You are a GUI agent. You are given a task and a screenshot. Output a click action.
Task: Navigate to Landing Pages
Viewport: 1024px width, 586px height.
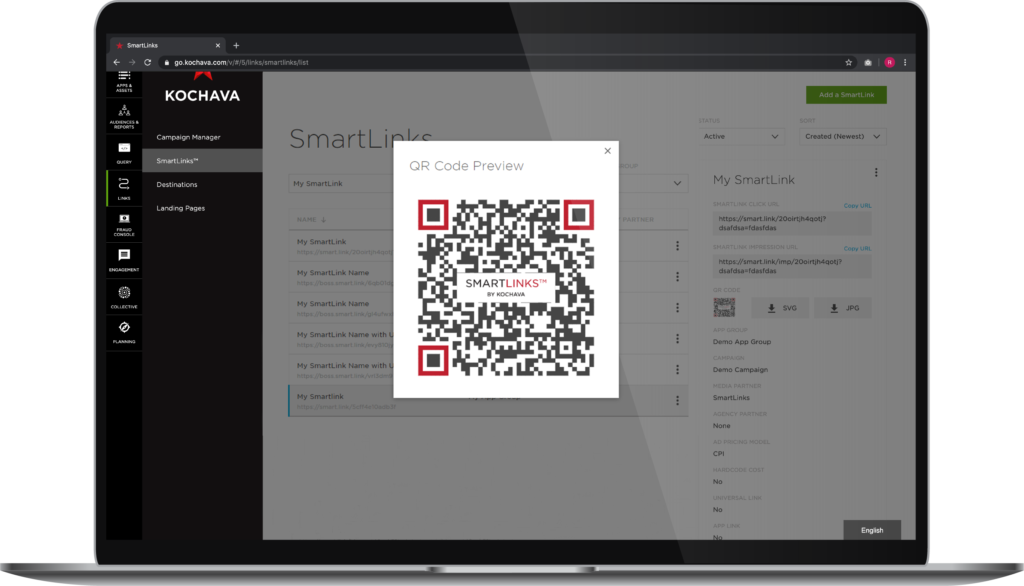point(182,208)
